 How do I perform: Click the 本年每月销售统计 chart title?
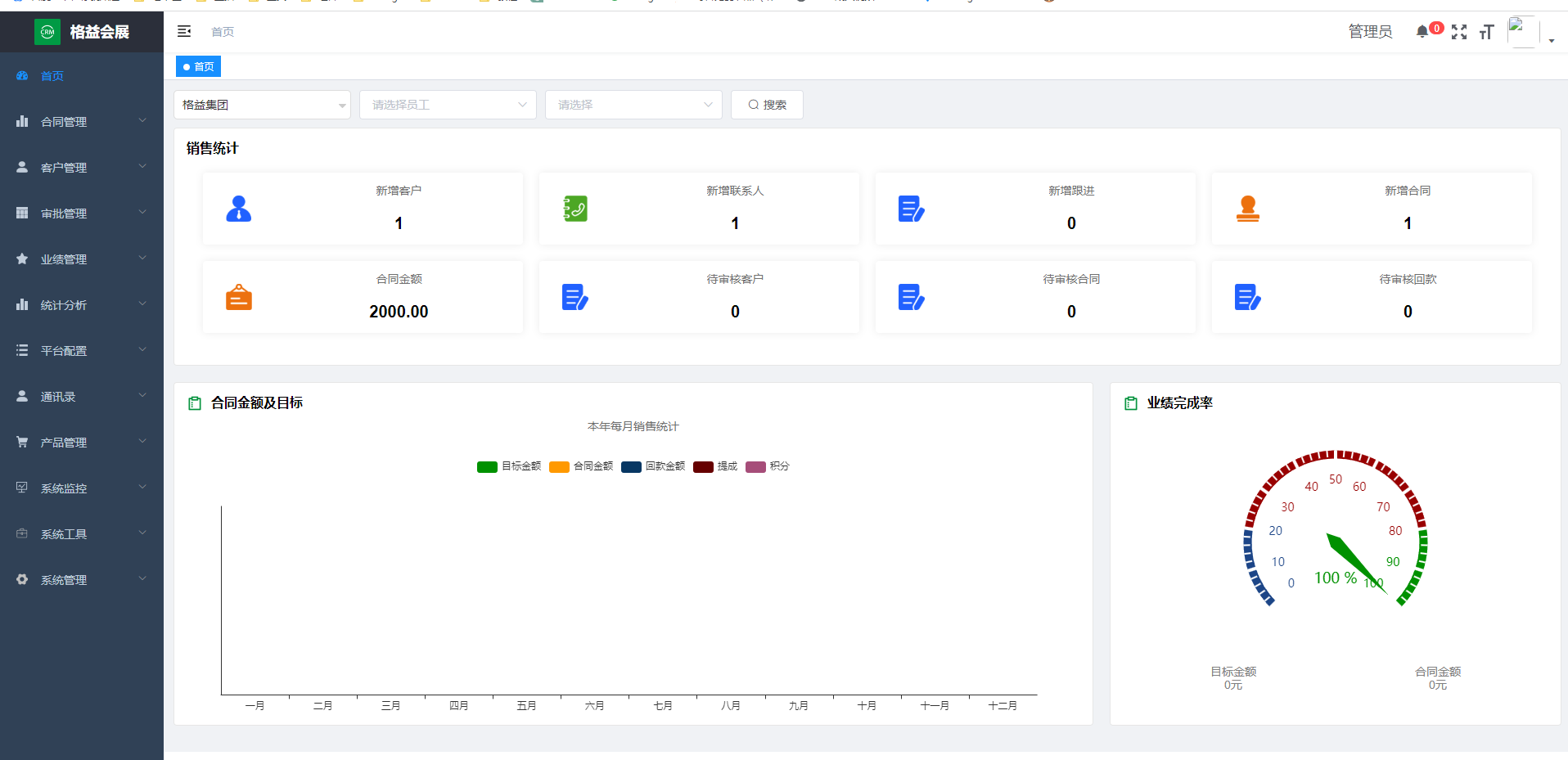[633, 426]
